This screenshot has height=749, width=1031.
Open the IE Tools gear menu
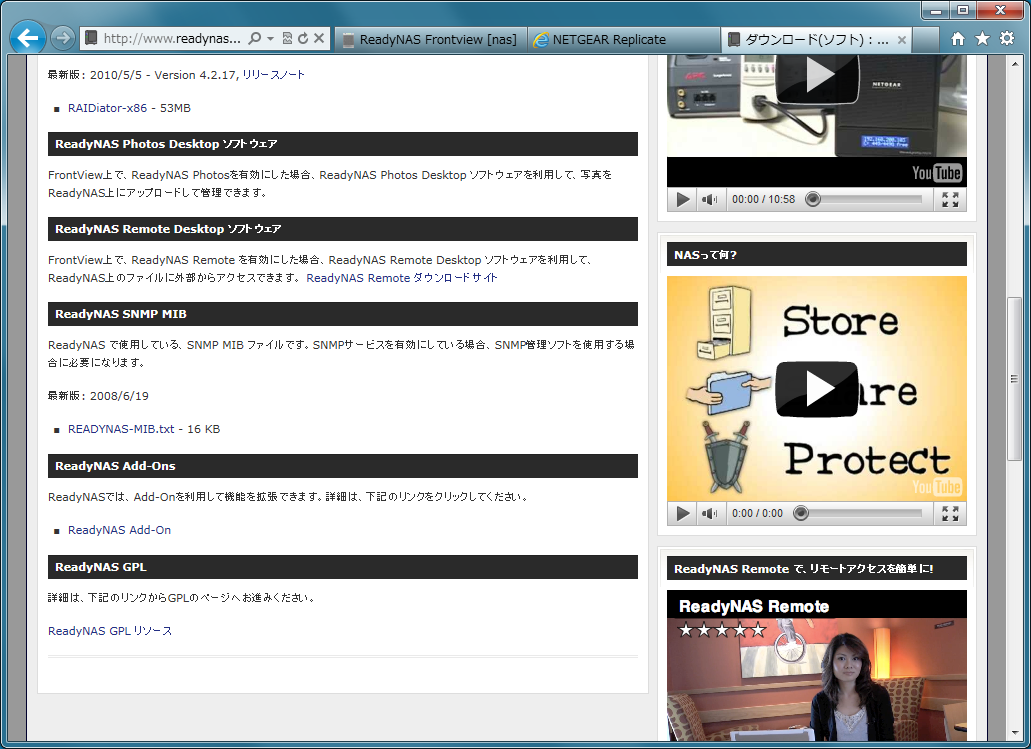(x=1007, y=38)
